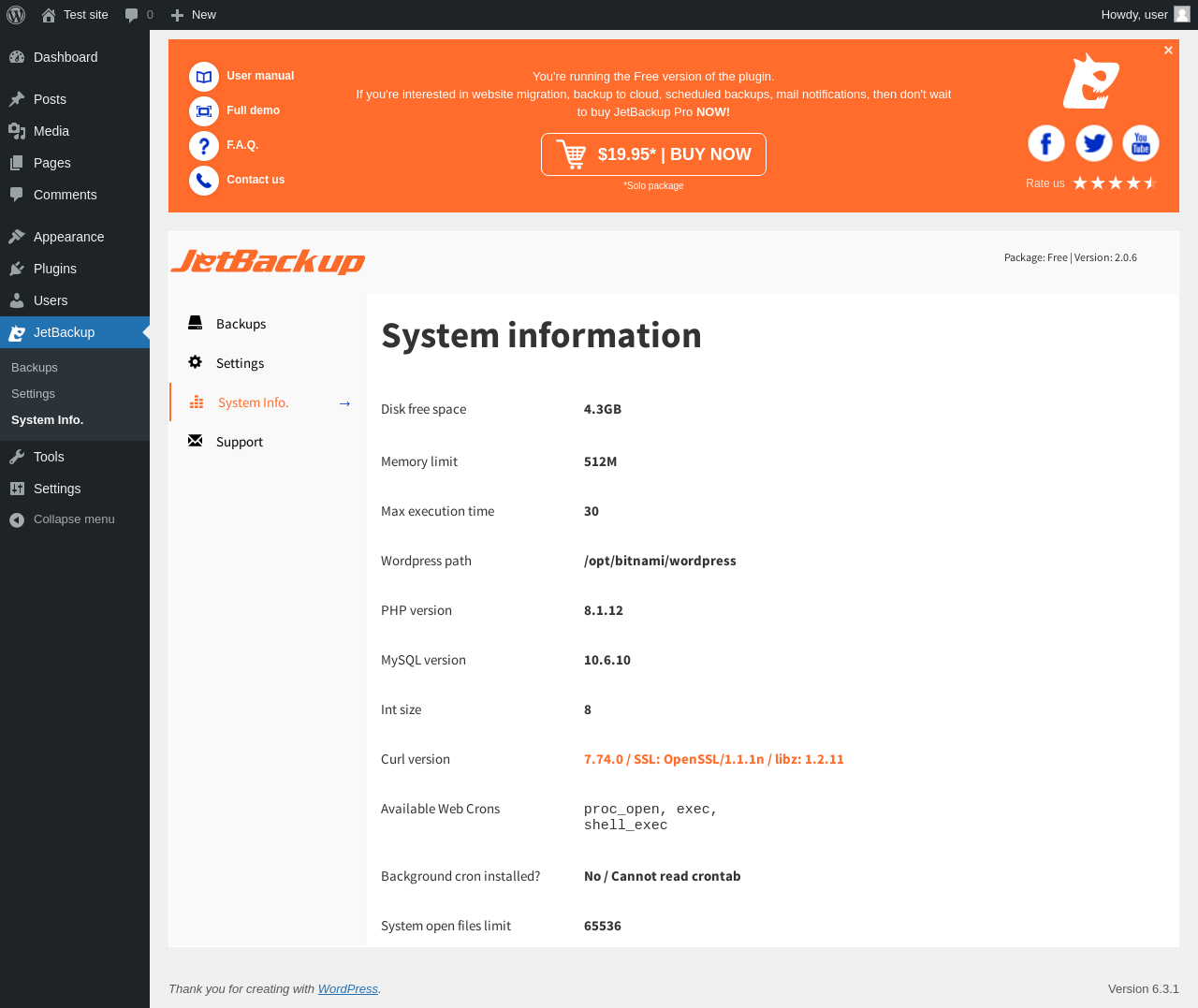Click the 'Version 6.3.1' footer text

coord(1144,989)
